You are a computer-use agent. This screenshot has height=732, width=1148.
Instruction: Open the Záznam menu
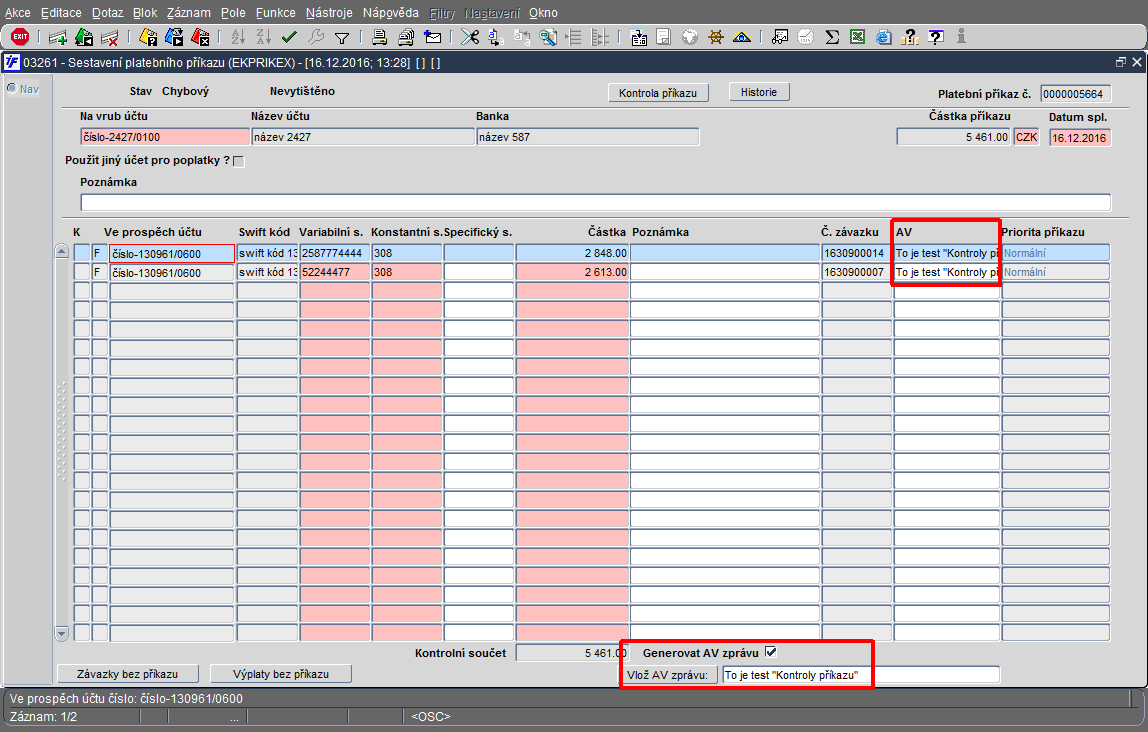point(189,12)
